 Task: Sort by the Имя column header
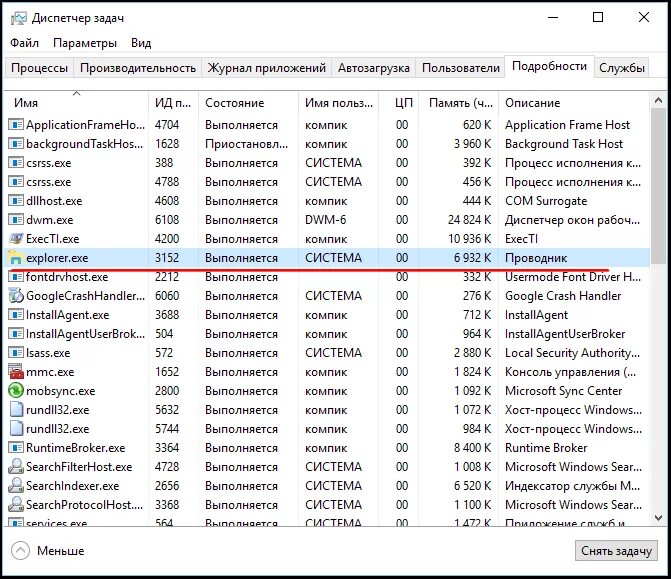[x=77, y=103]
